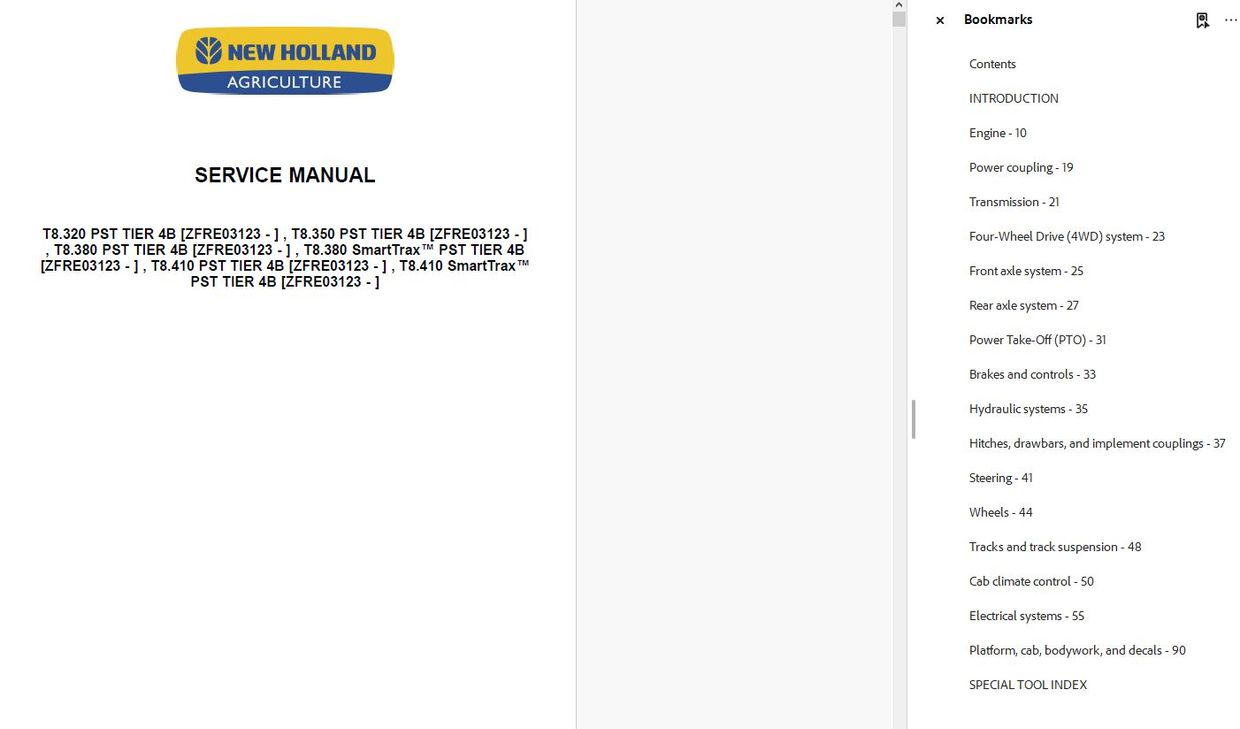Select the "Power coupling - 19" bookmark
Viewport: 1240px width, 729px height.
click(1021, 167)
